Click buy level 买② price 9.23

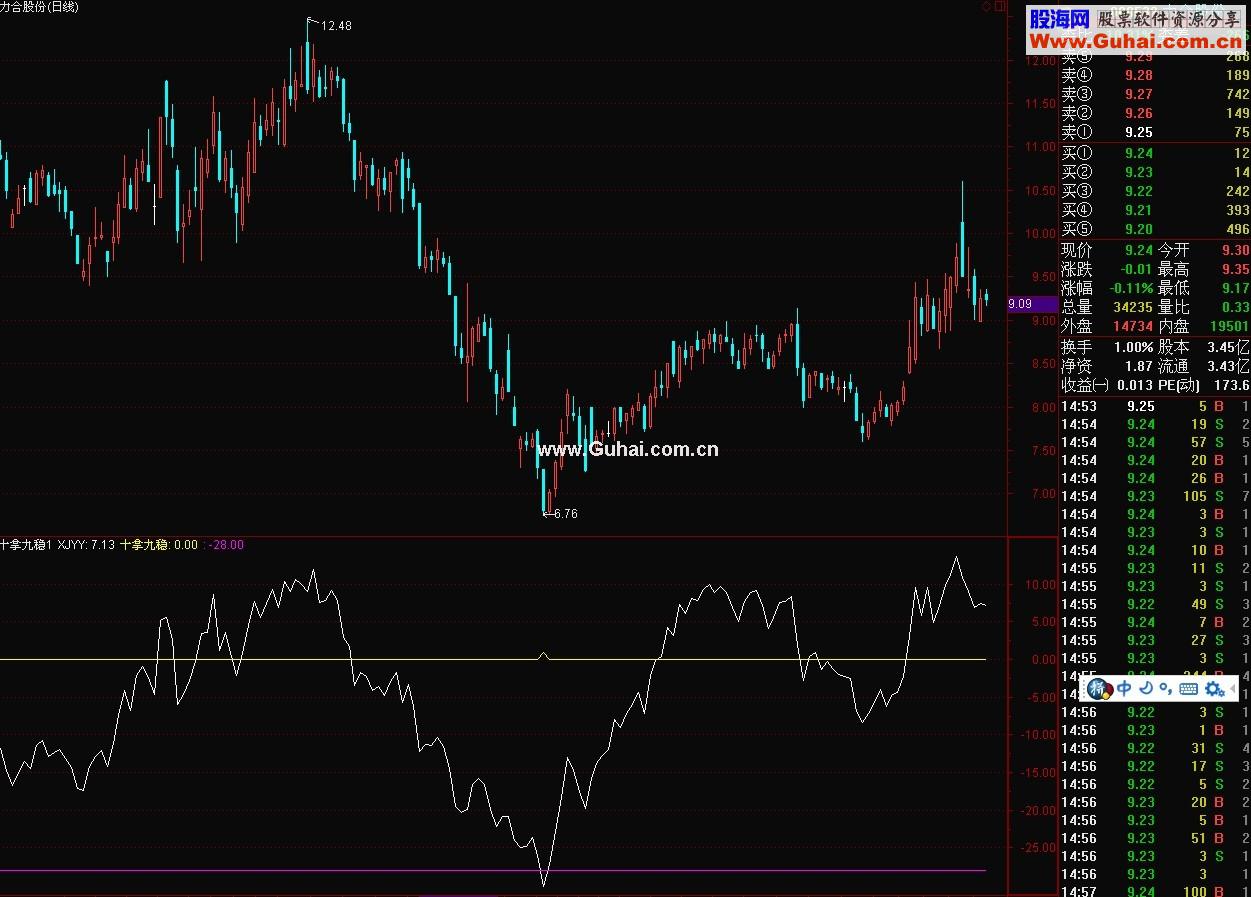tap(1138, 172)
